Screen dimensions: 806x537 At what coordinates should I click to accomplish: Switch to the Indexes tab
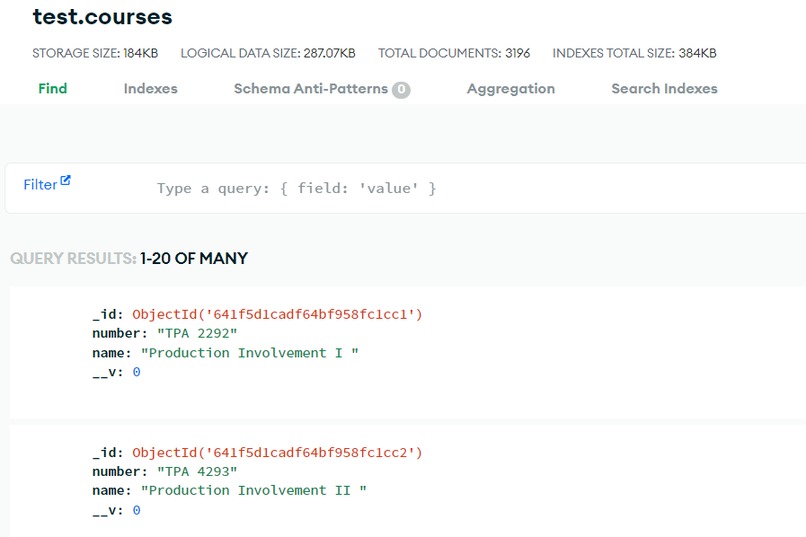pyautogui.click(x=151, y=88)
